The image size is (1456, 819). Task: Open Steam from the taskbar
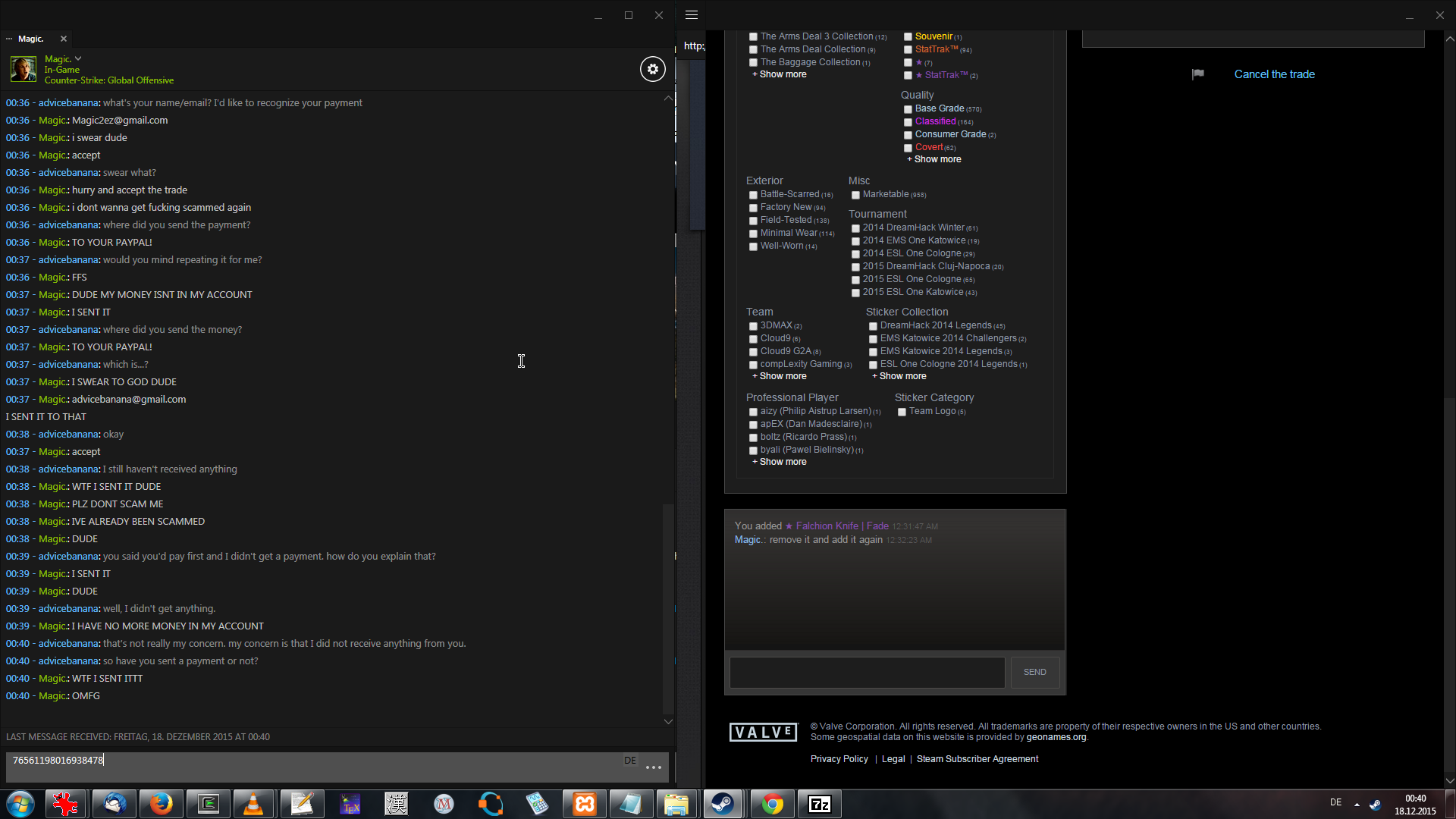tap(723, 803)
